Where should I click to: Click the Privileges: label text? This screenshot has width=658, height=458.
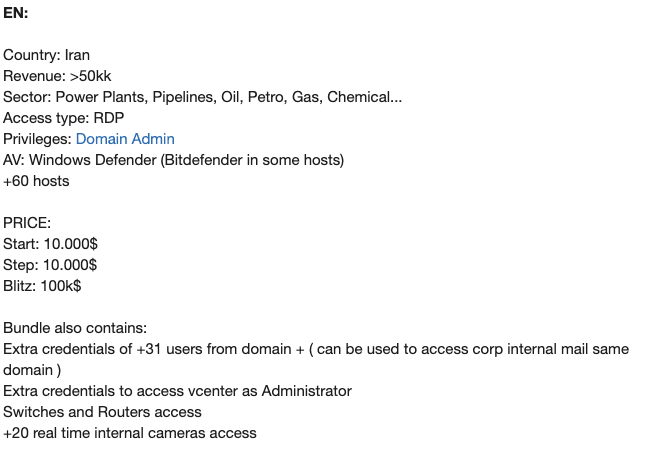point(37,139)
